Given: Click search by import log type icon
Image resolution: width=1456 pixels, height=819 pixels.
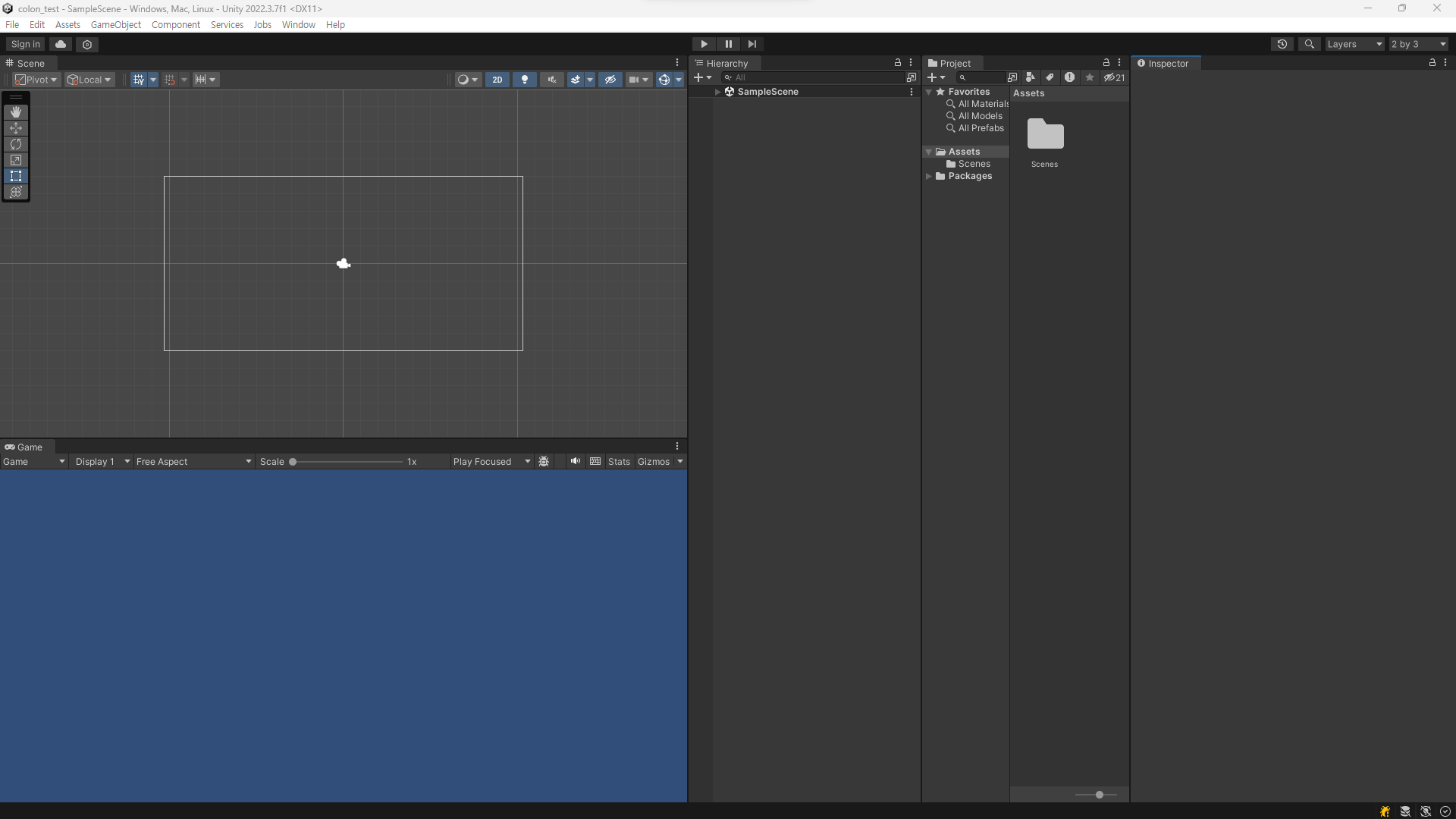Looking at the screenshot, I should [x=1069, y=77].
